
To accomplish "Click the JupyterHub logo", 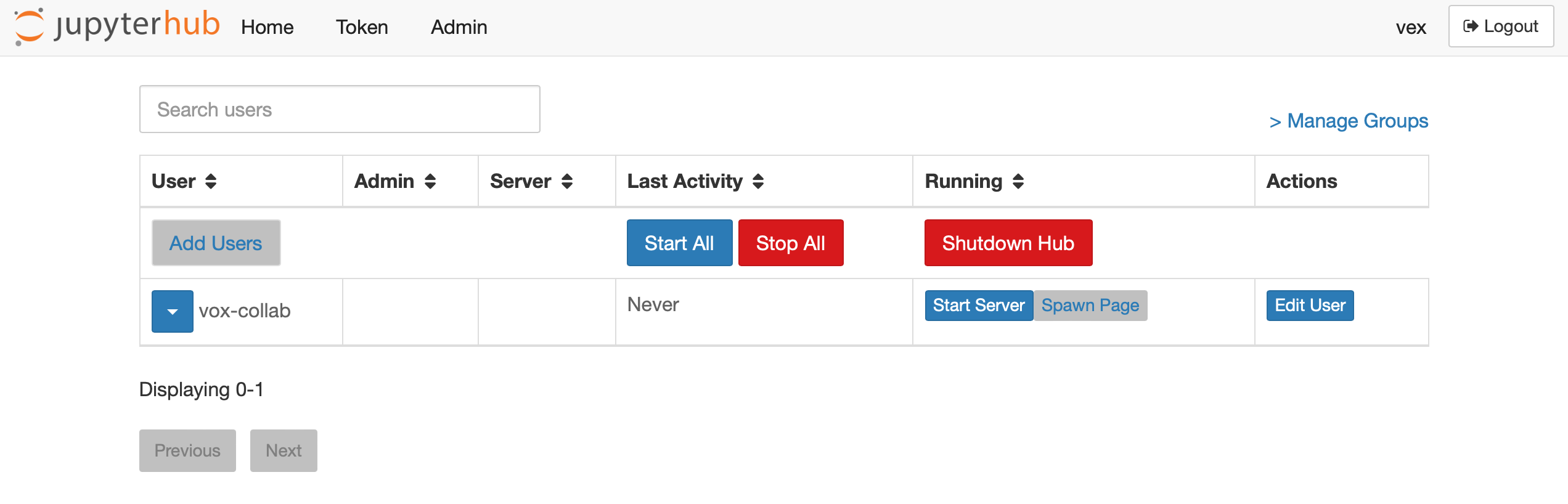I will 117,26.
